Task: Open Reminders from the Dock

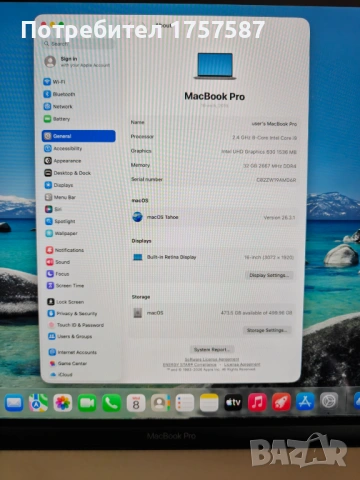Action: point(185,403)
